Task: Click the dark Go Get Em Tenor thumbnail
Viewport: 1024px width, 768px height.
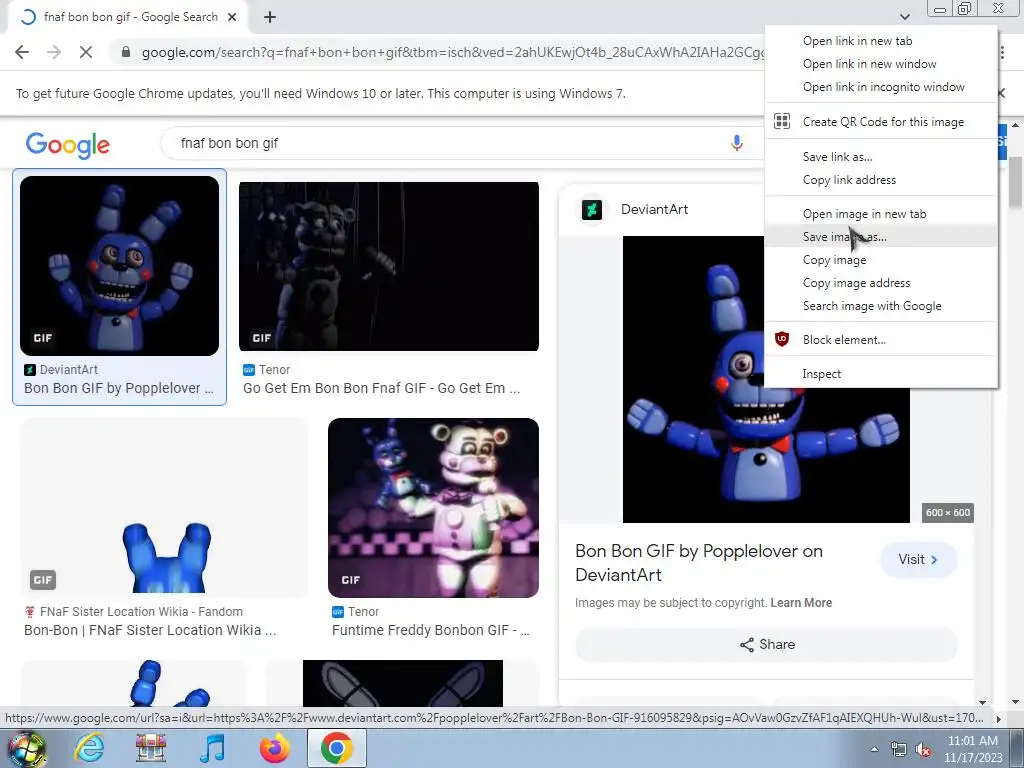Action: click(389, 266)
